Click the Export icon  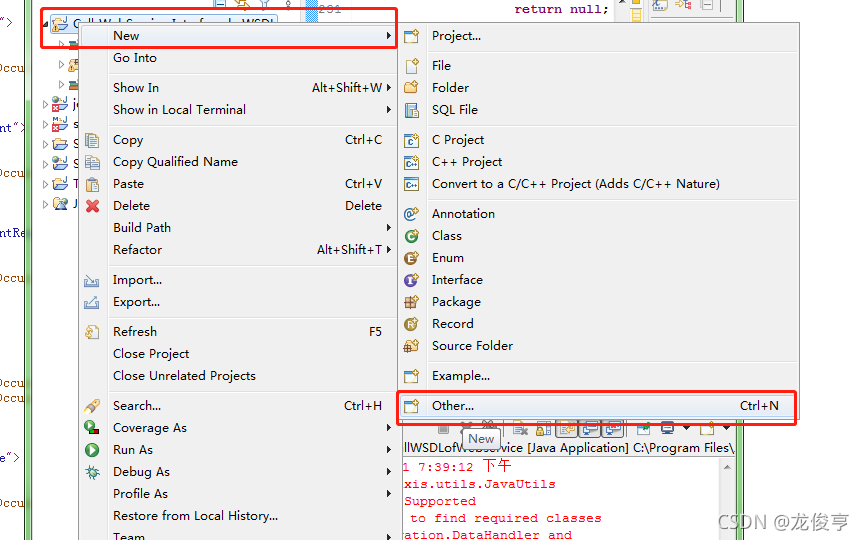click(91, 303)
